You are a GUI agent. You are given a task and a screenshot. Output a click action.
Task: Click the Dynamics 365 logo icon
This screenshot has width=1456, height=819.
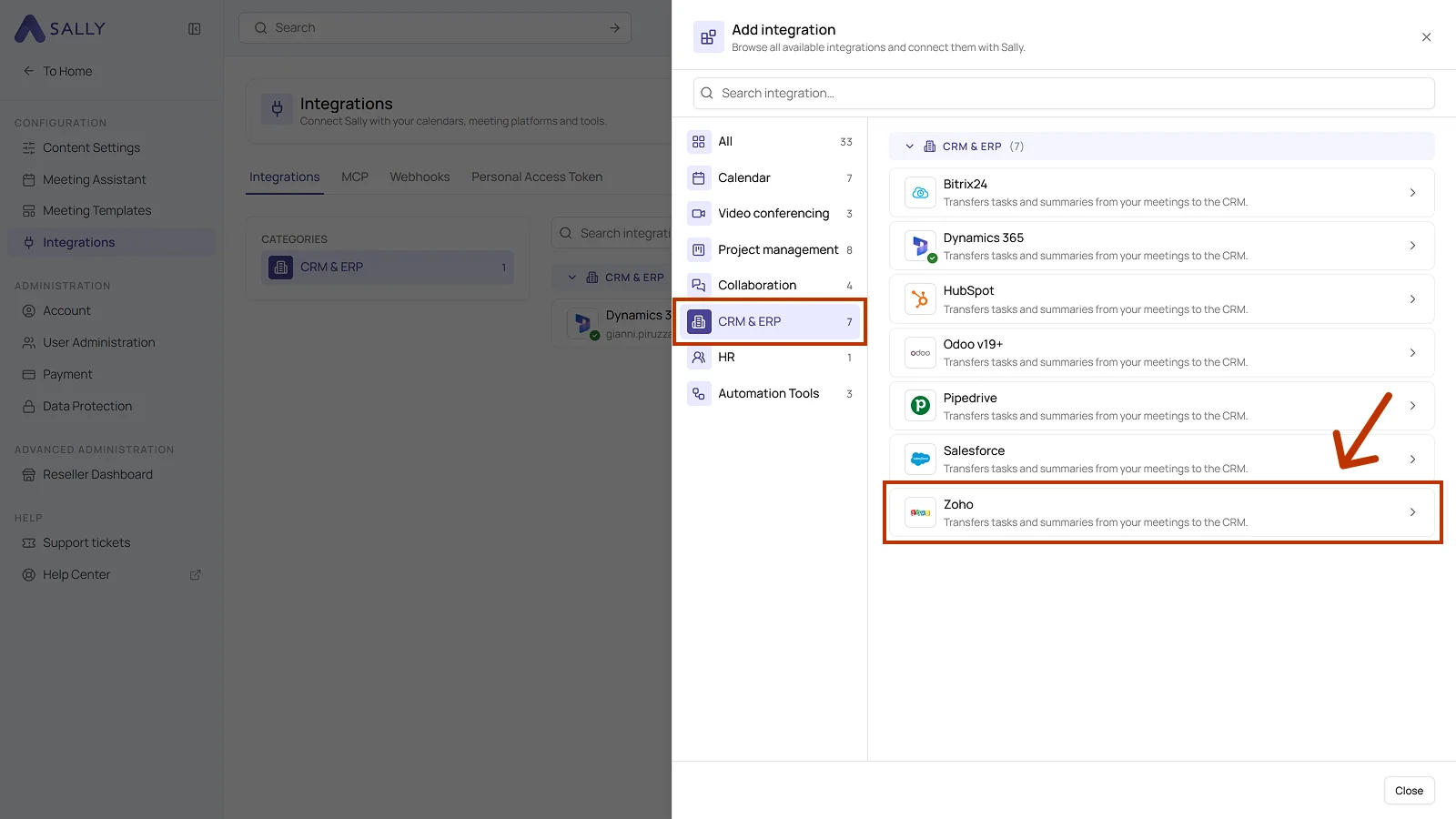(x=920, y=246)
